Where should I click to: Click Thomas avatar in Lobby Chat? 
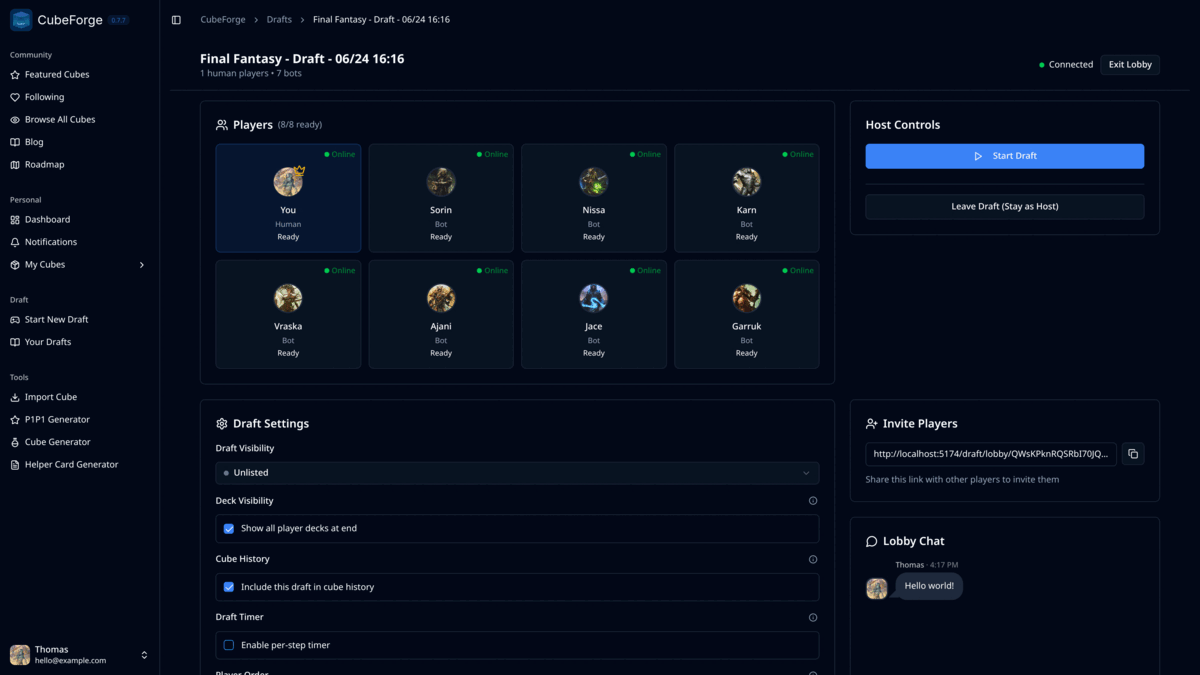[x=877, y=589]
